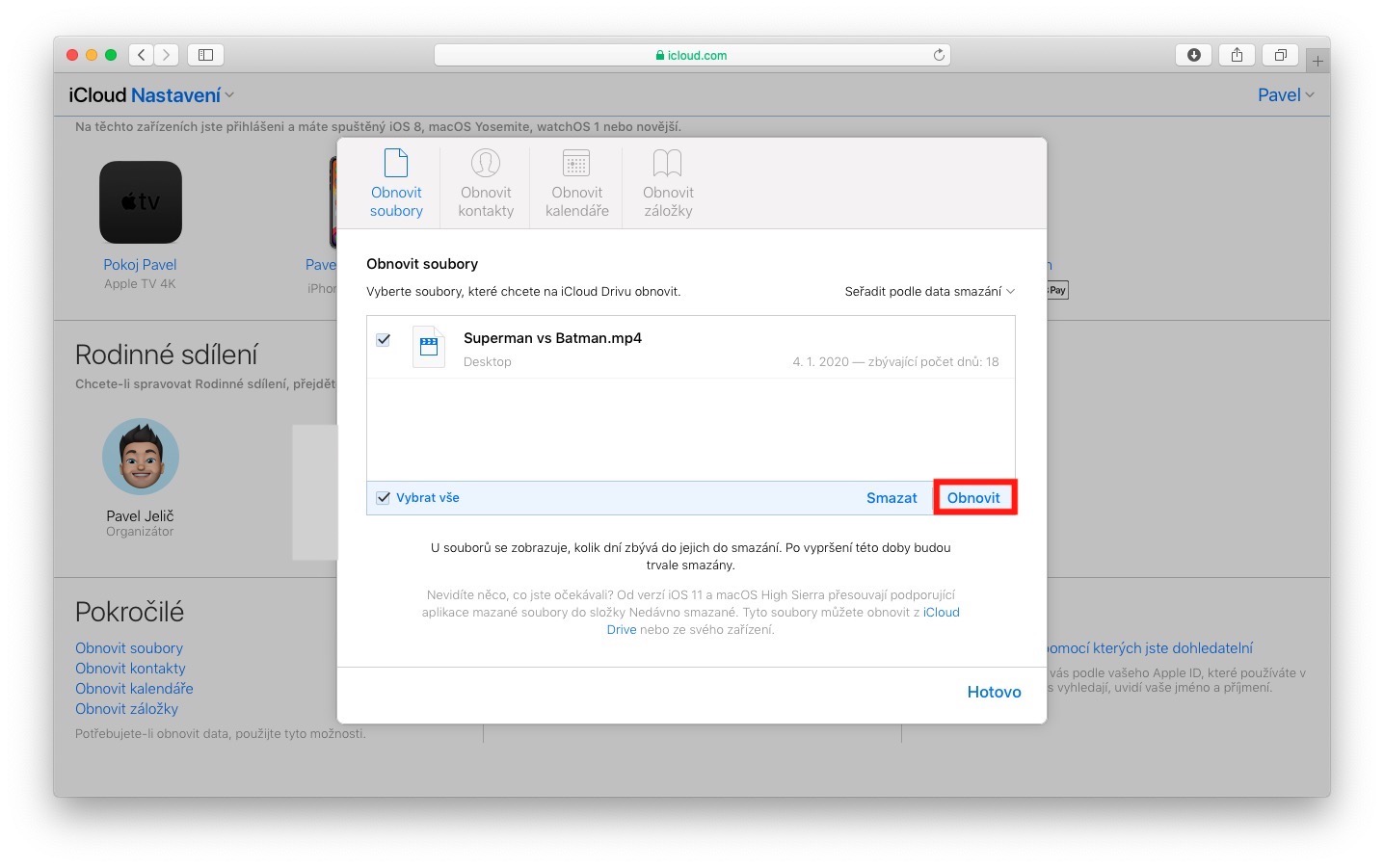Open the Safari share menu
The height and width of the screenshot is (868, 1384).
[1237, 55]
